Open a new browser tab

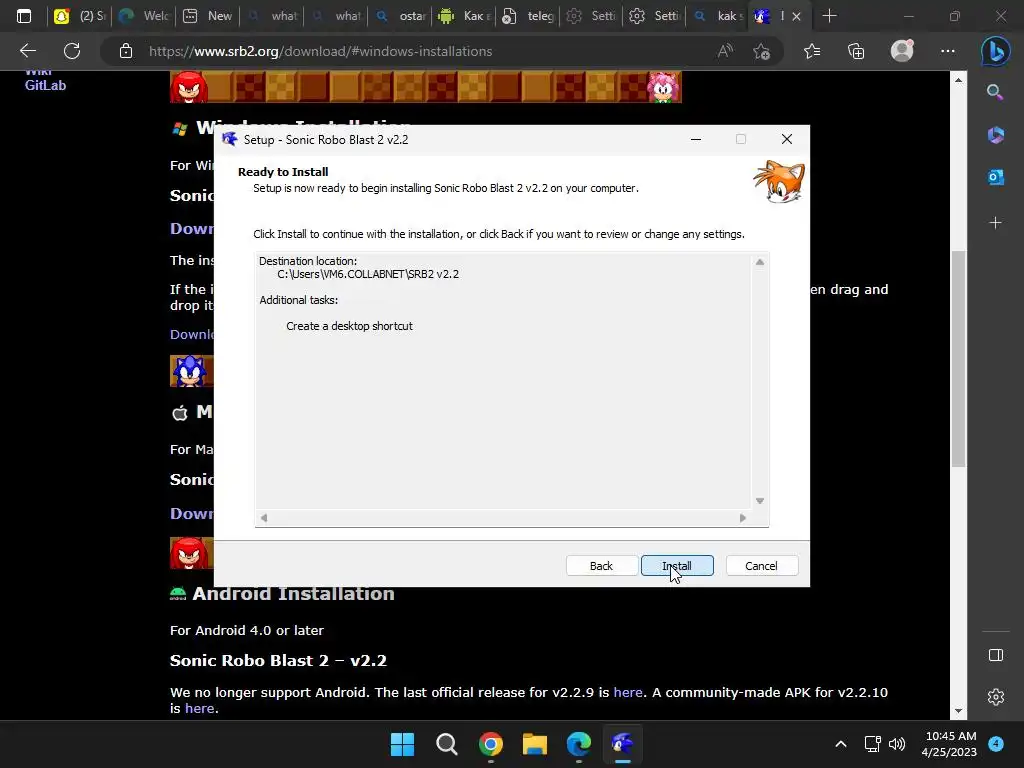pyautogui.click(x=829, y=16)
